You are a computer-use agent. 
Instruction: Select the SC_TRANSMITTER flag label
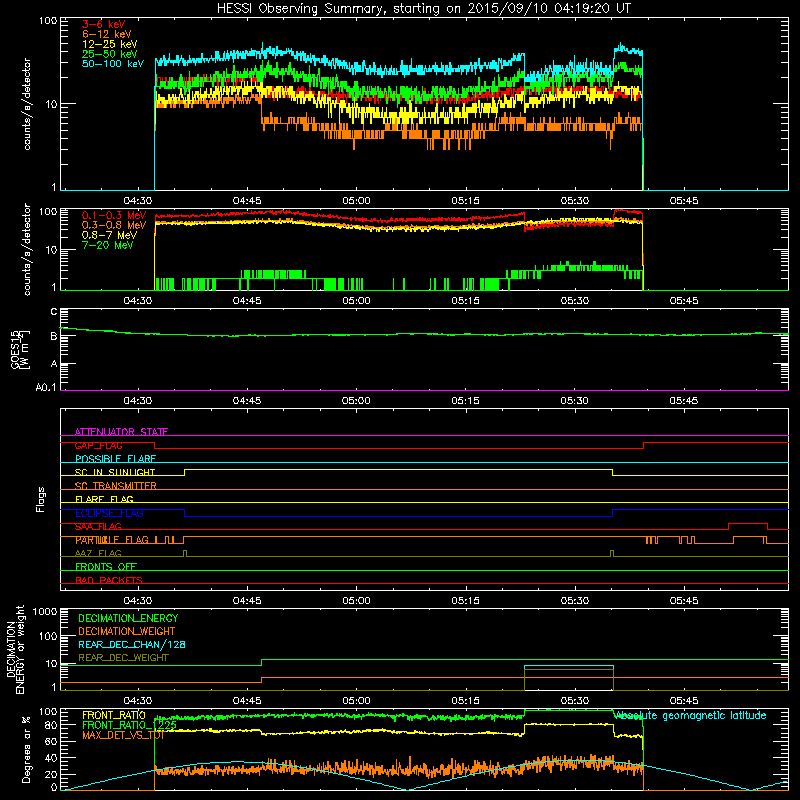[116, 486]
